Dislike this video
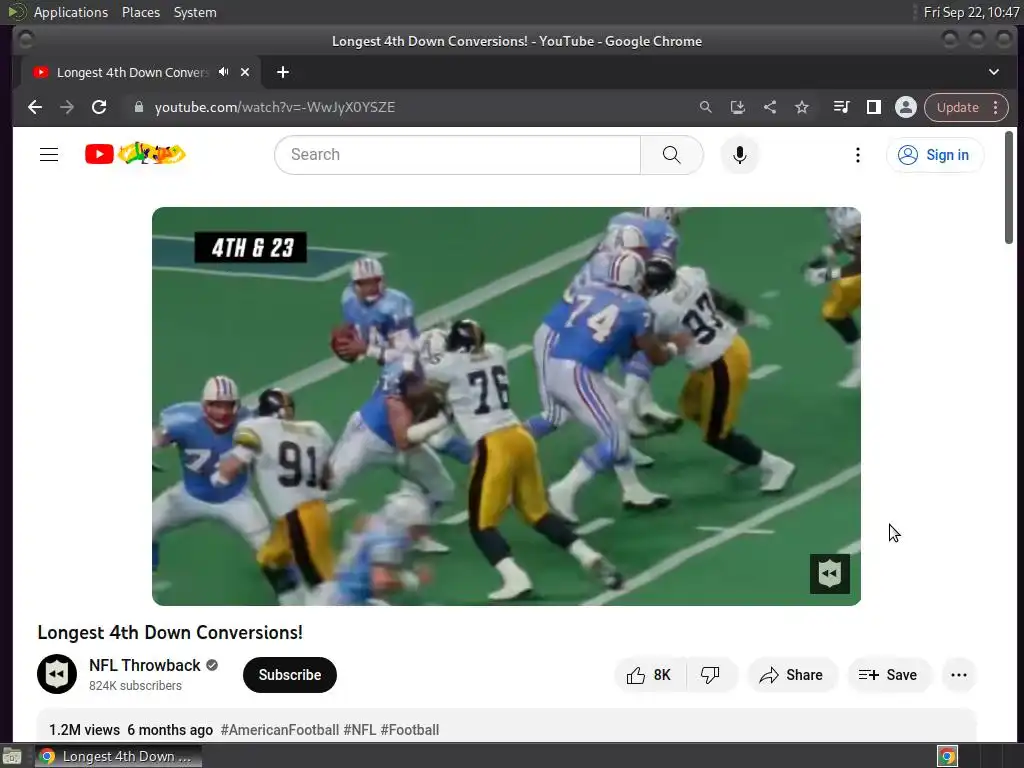The width and height of the screenshot is (1024, 768). click(x=711, y=675)
